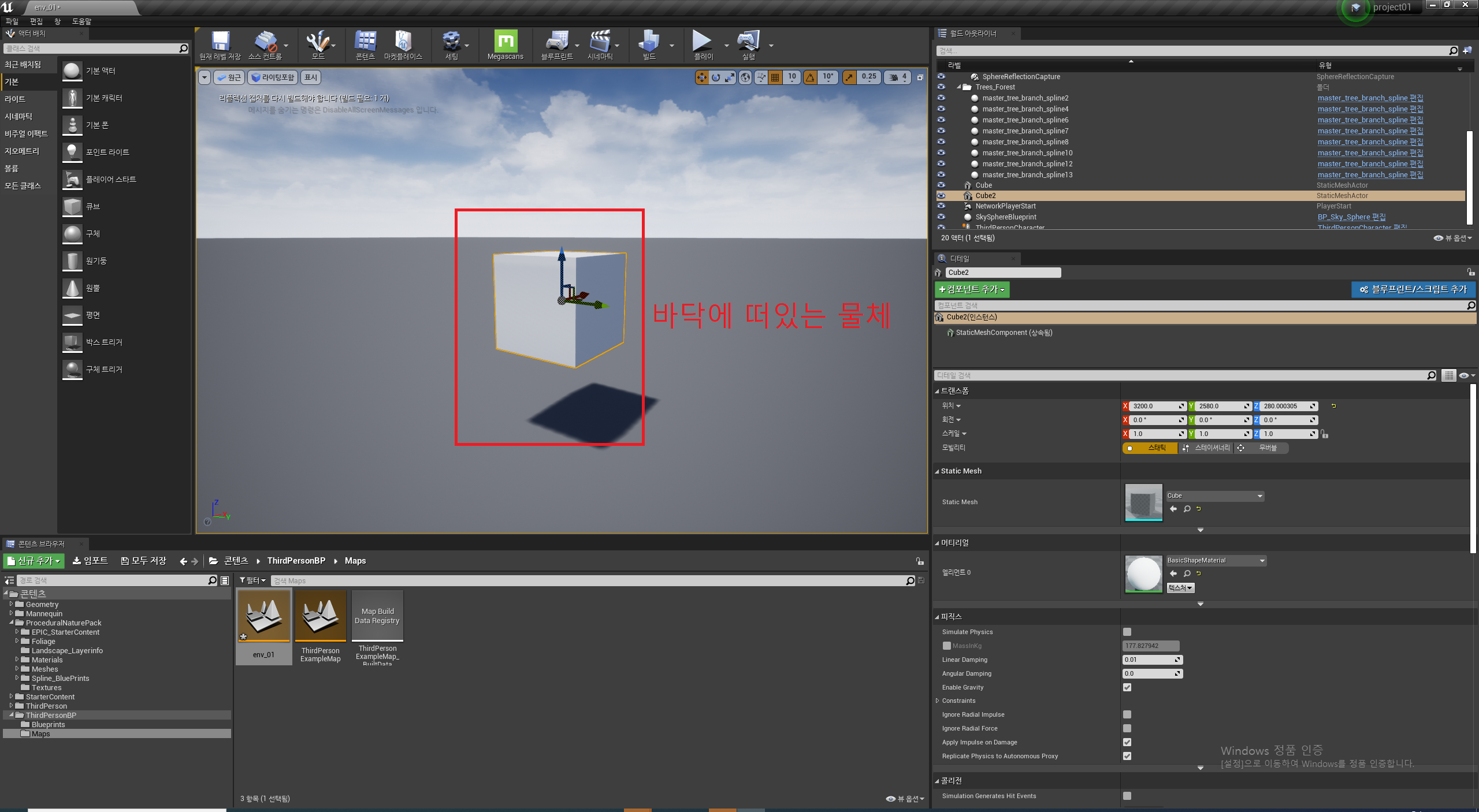
Task: Select the 라이트 category in the place actors panel
Action: [x=15, y=99]
